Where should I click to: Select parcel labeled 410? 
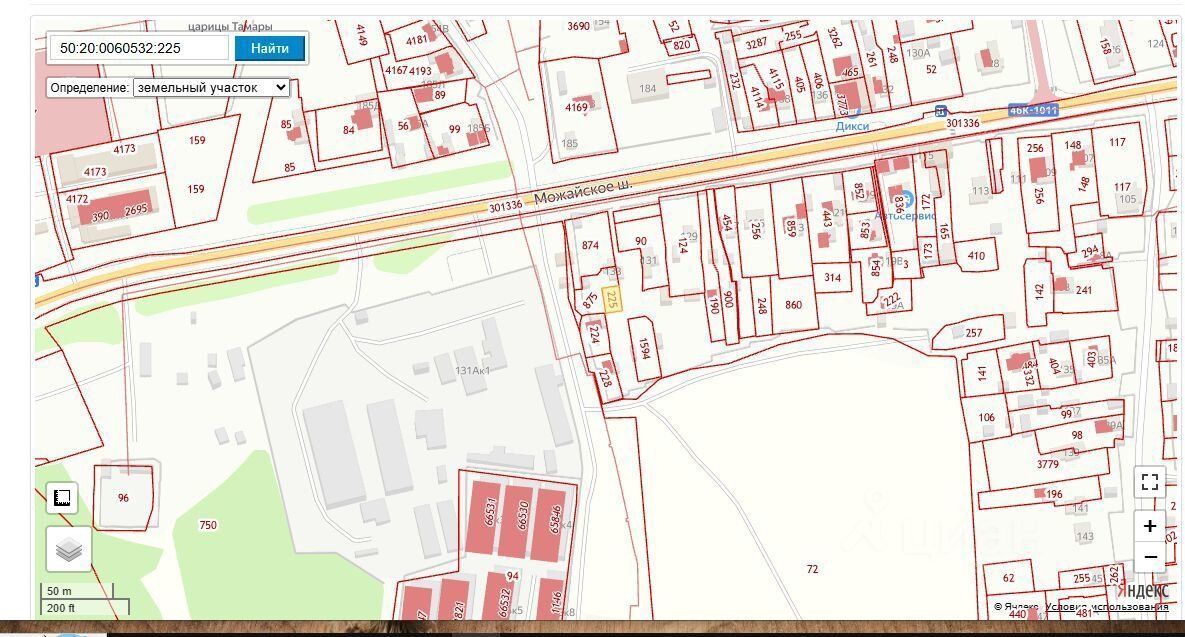[976, 255]
